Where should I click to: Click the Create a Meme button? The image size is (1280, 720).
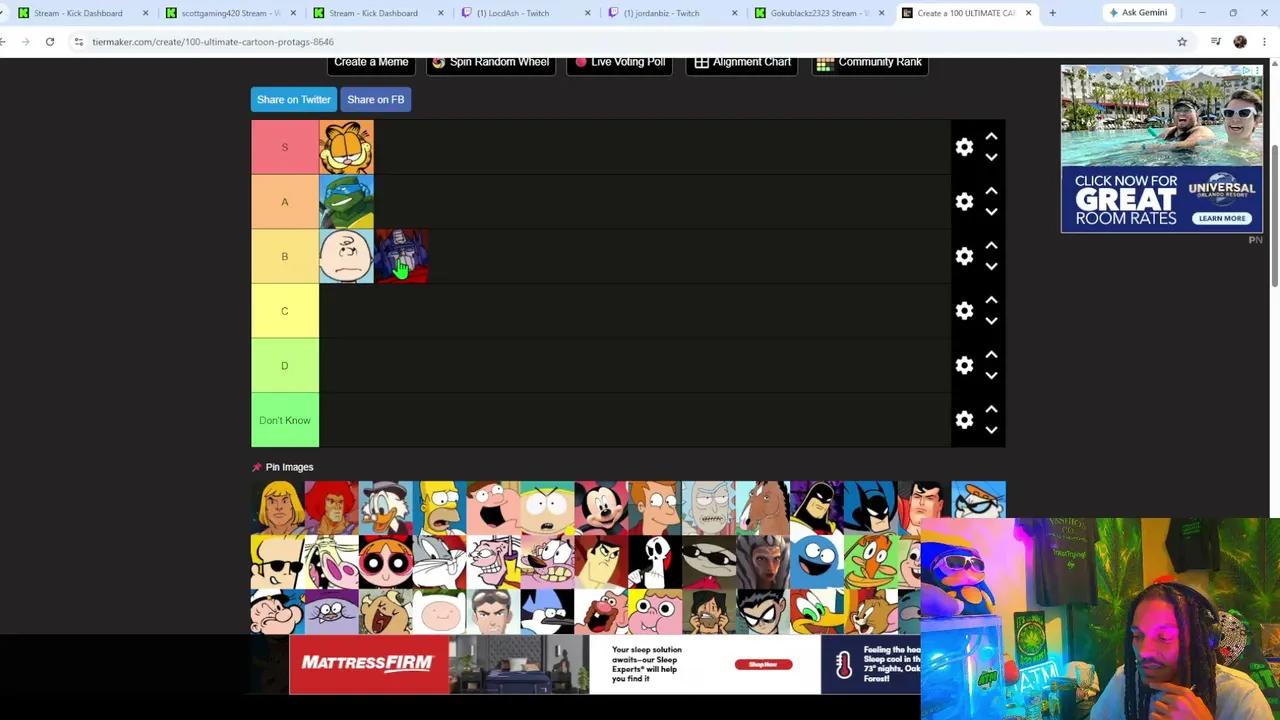pyautogui.click(x=371, y=63)
